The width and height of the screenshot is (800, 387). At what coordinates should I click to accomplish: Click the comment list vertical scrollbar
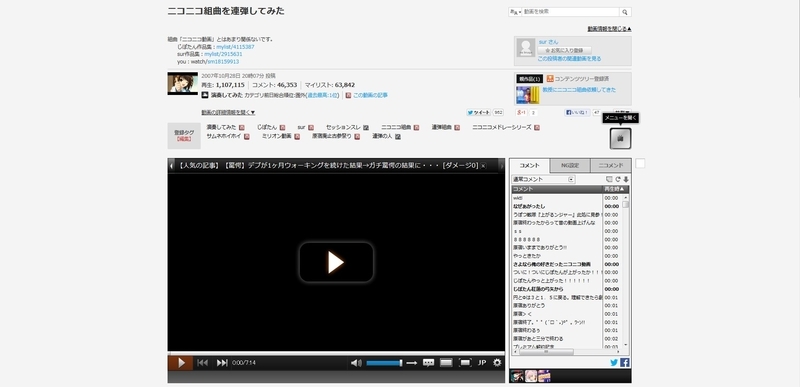pos(626,271)
